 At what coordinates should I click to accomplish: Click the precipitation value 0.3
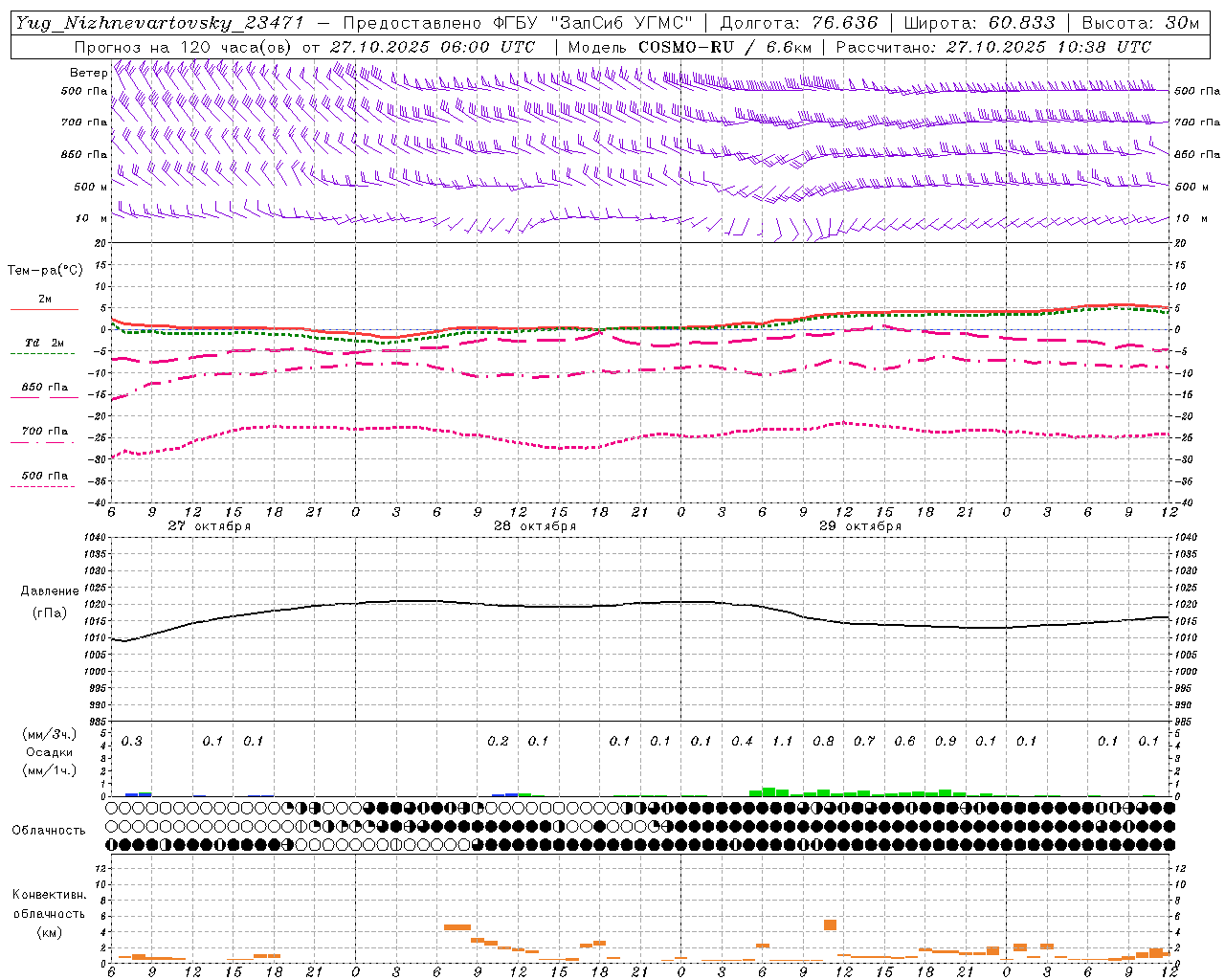131,742
